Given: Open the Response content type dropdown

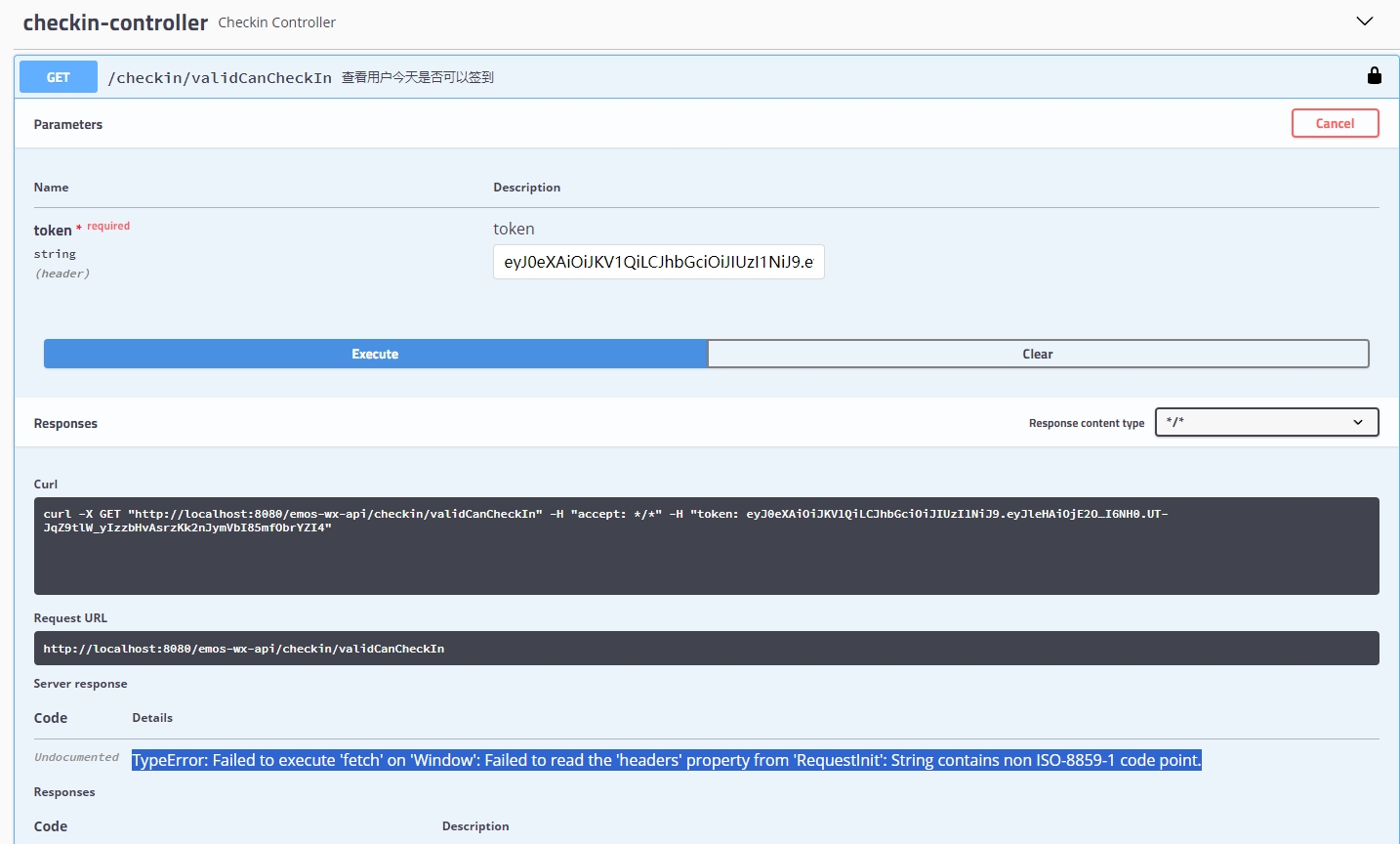Looking at the screenshot, I should click(x=1266, y=422).
